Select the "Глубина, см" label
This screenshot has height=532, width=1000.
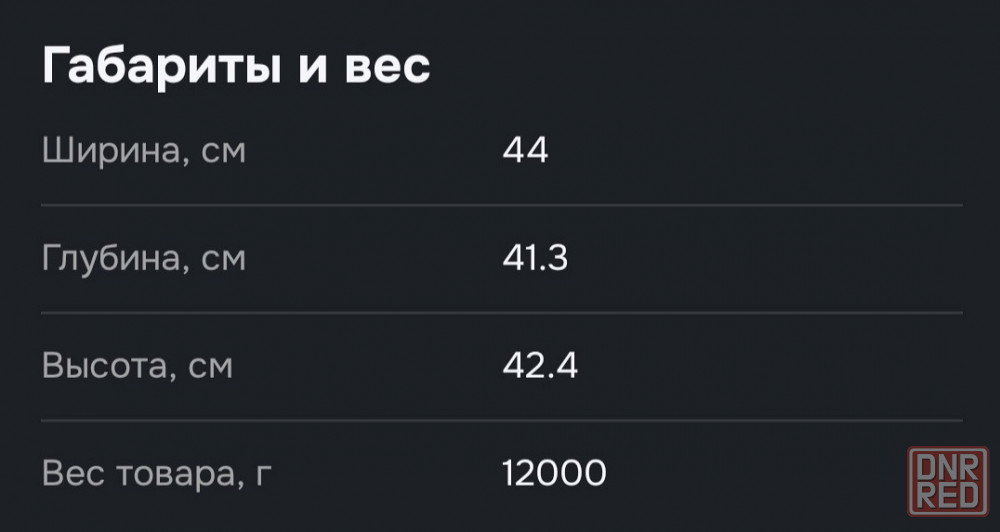click(143, 260)
